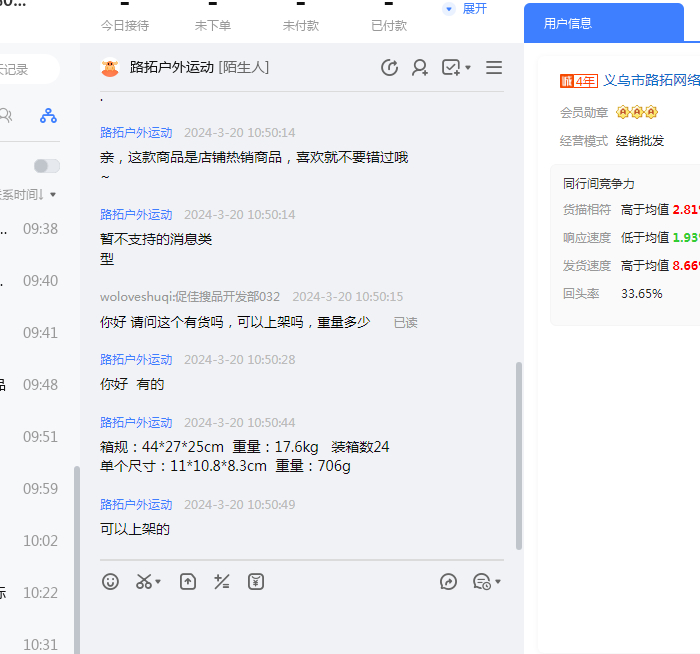Click the forward arrow bubble icon

coord(448,582)
